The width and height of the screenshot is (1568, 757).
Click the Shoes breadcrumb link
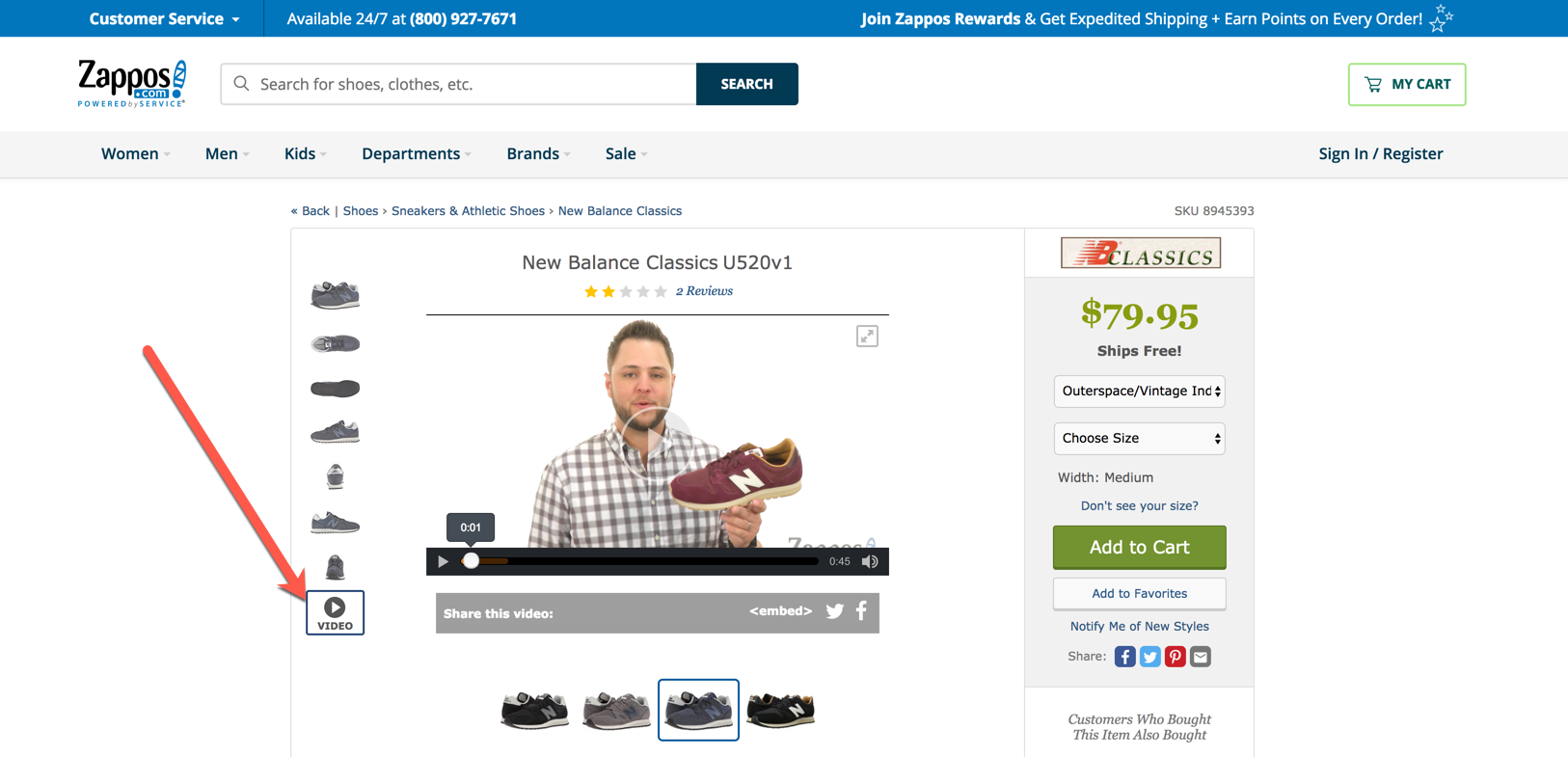pos(361,211)
